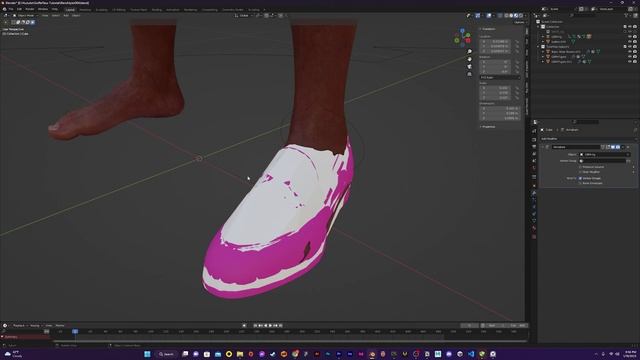640x360 pixels.
Task: Collapse the second collection in outliner
Action: tap(539, 47)
